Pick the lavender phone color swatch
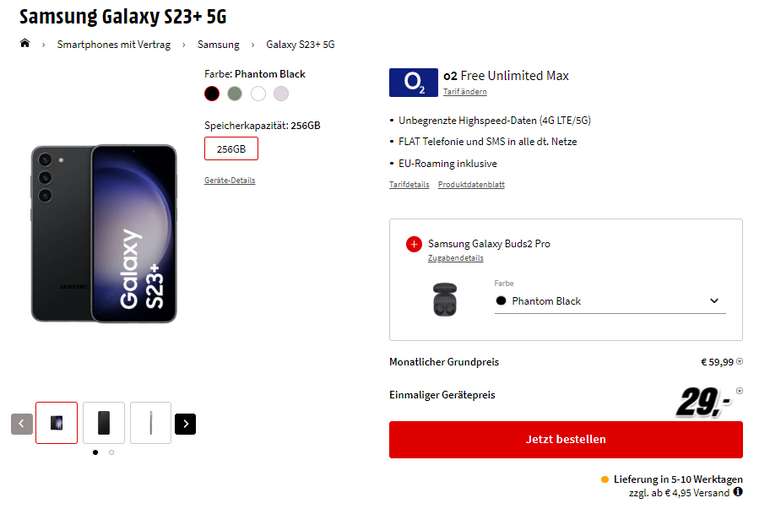 coord(281,94)
